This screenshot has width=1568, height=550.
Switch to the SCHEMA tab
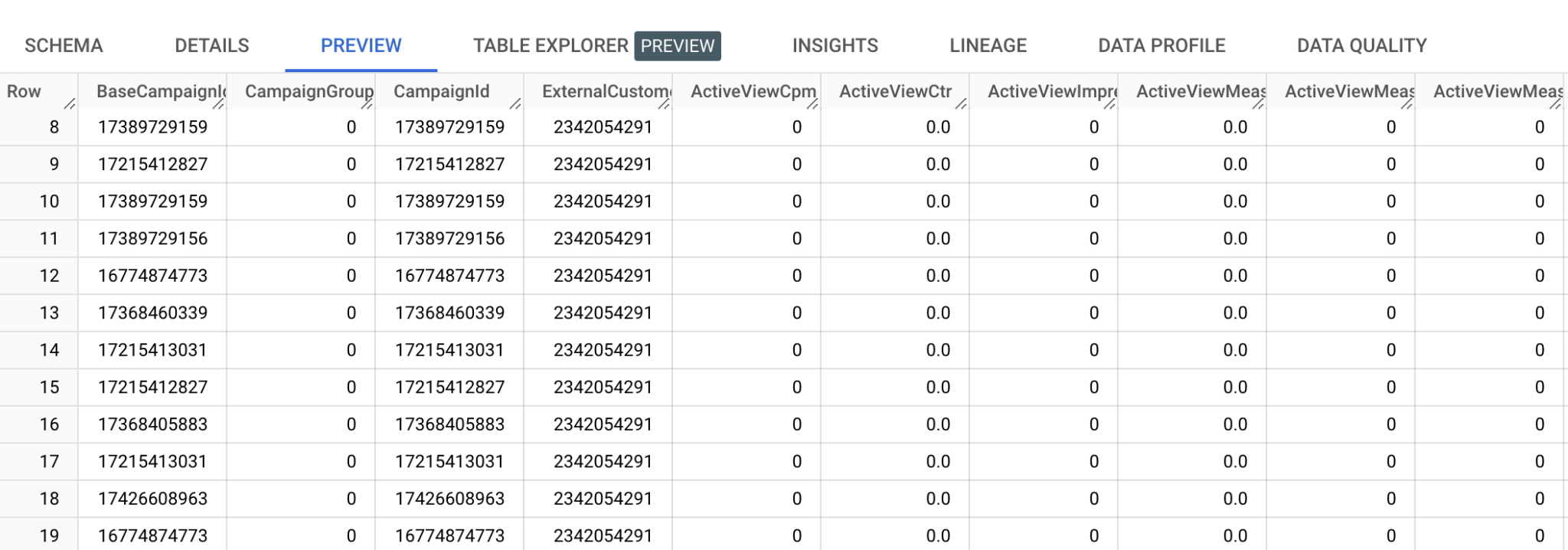coord(64,46)
